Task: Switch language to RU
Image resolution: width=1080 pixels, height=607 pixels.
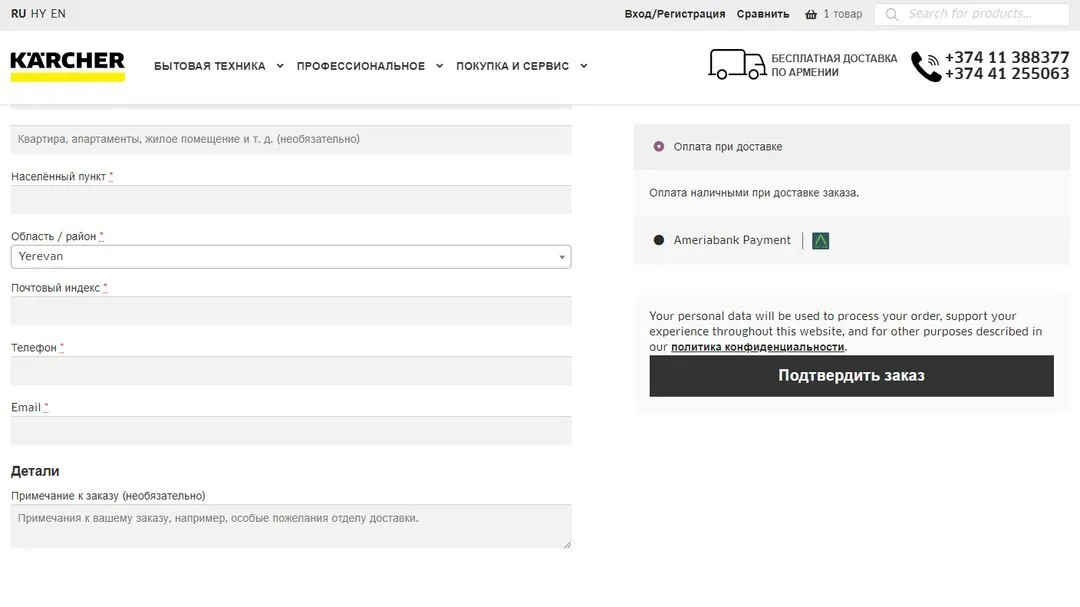Action: click(19, 14)
